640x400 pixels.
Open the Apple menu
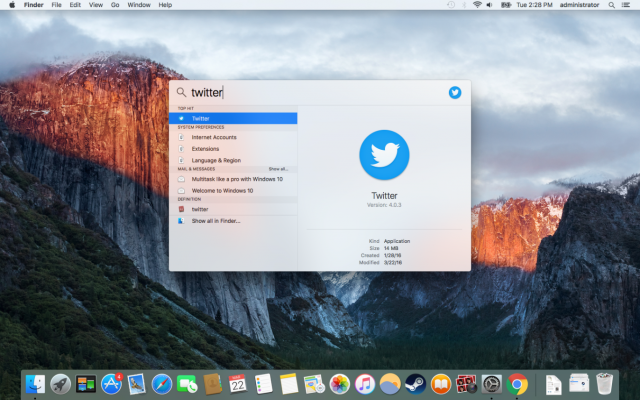point(12,5)
